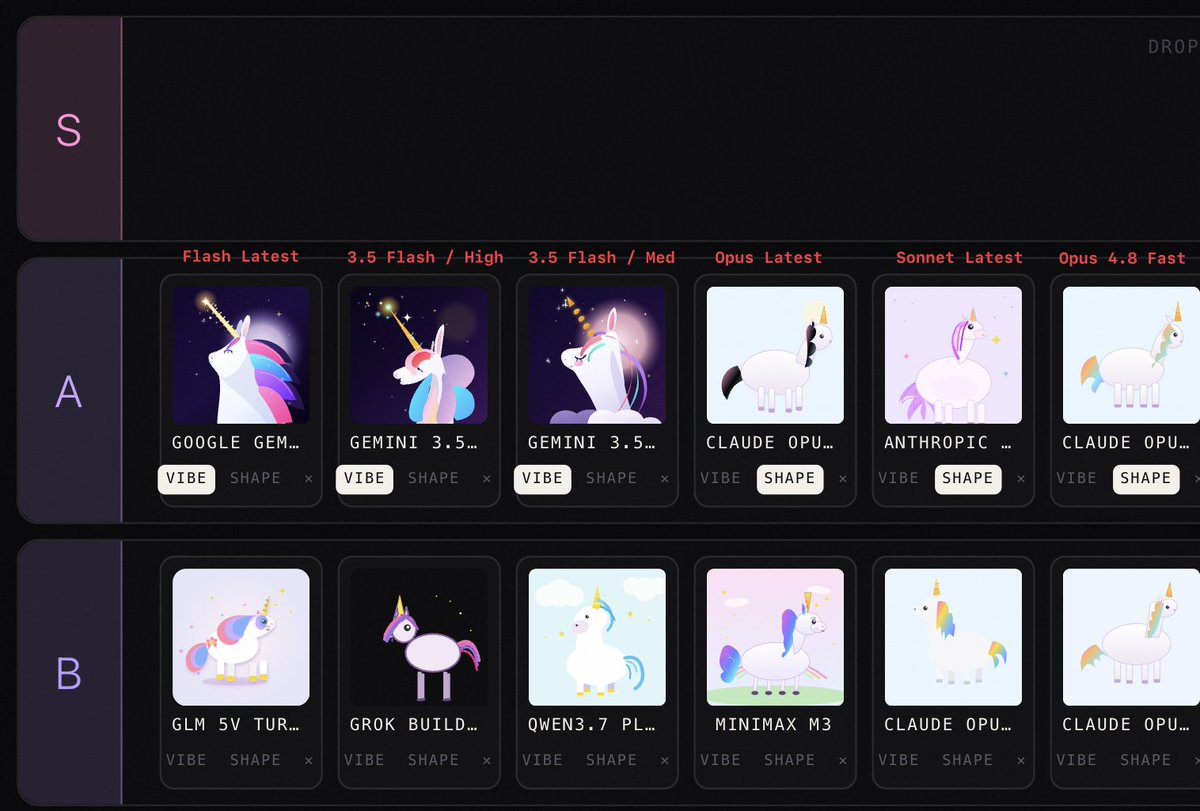This screenshot has width=1200, height=811.
Task: Remove the Anthropic card with its ×
Action: (x=1020, y=479)
